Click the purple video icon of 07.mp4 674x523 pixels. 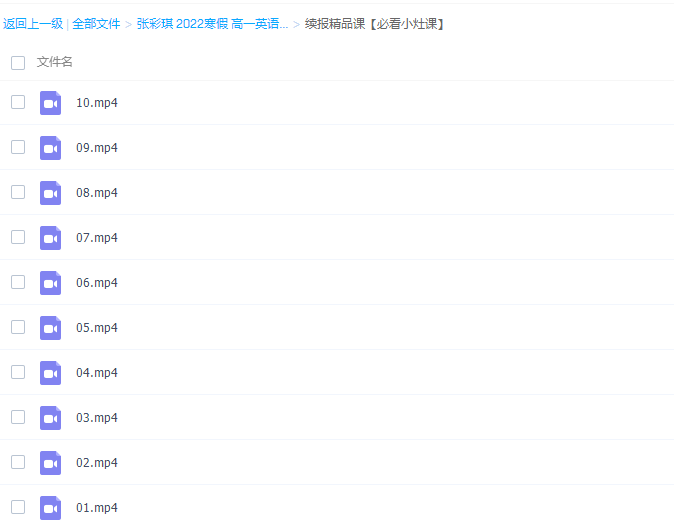tap(50, 238)
